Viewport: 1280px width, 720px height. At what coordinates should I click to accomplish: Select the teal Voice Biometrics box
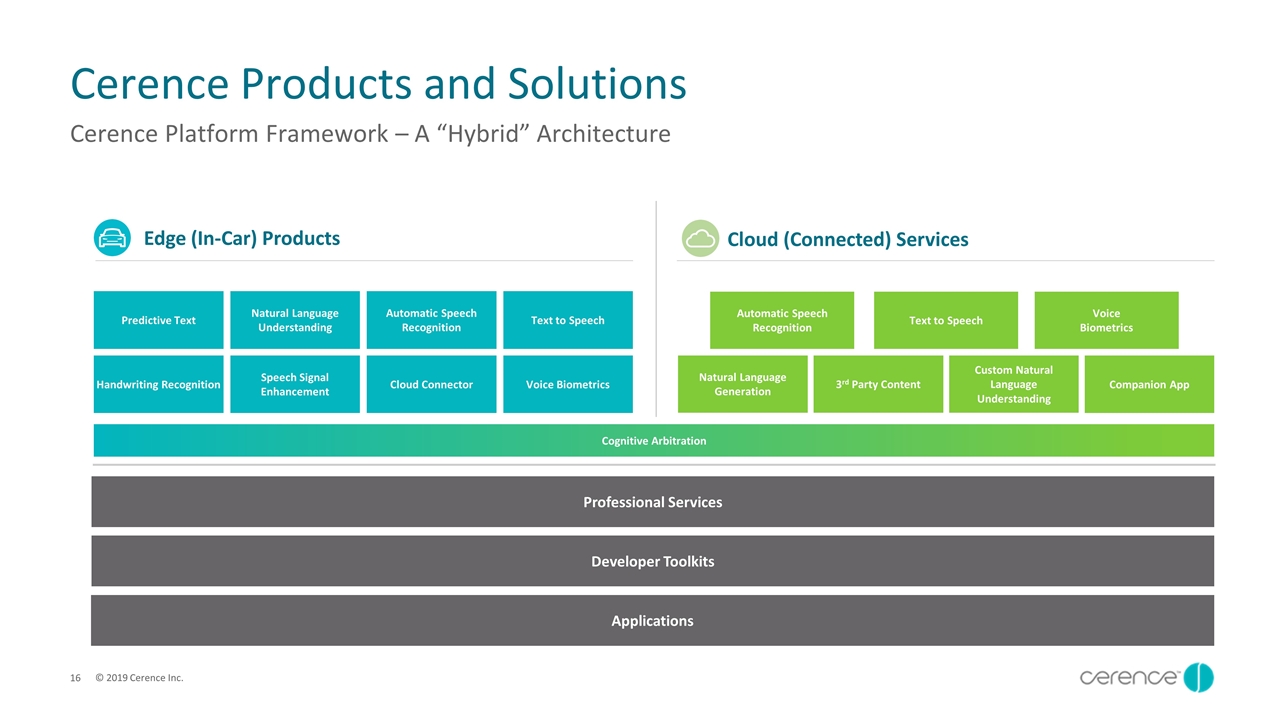point(568,384)
